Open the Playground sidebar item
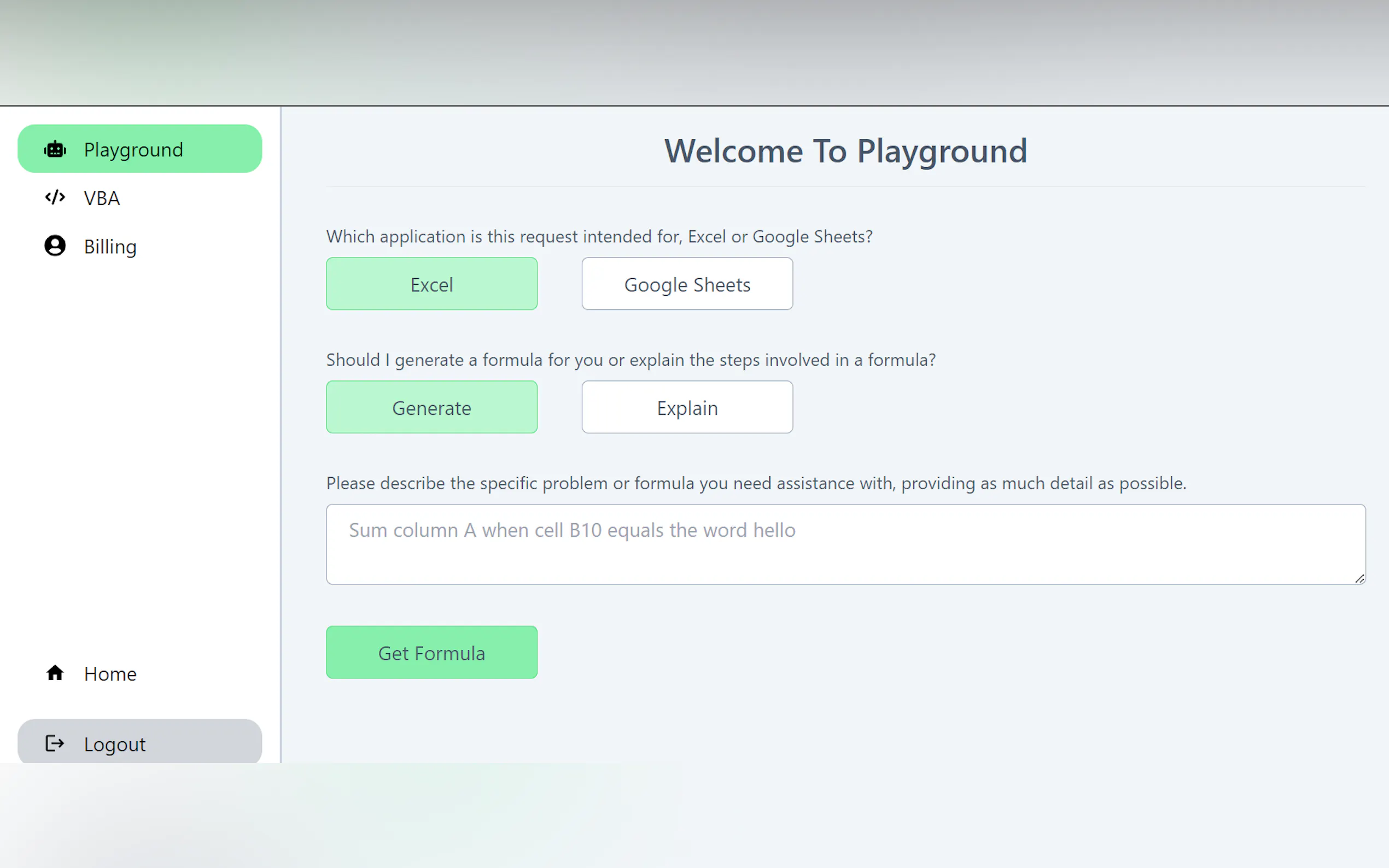Image resolution: width=1389 pixels, height=868 pixels. (133, 149)
